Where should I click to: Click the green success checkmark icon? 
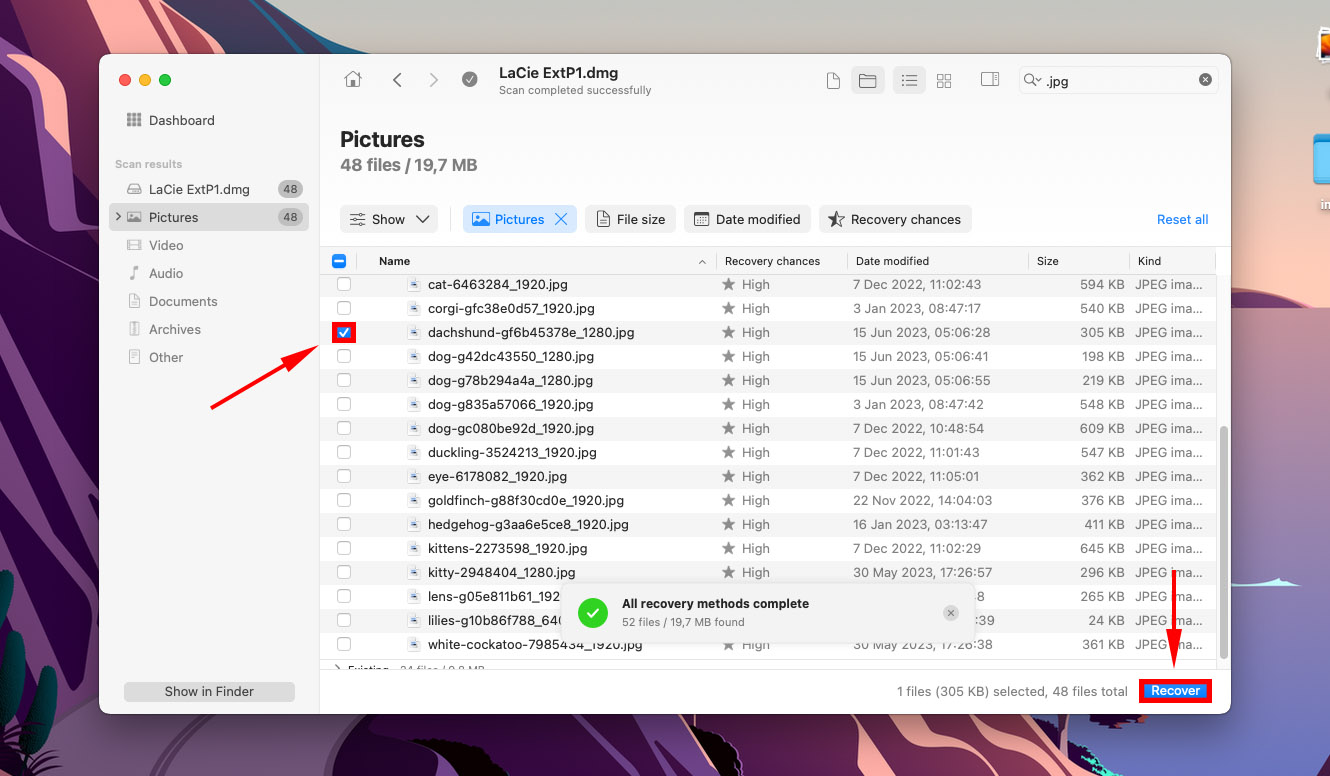593,612
